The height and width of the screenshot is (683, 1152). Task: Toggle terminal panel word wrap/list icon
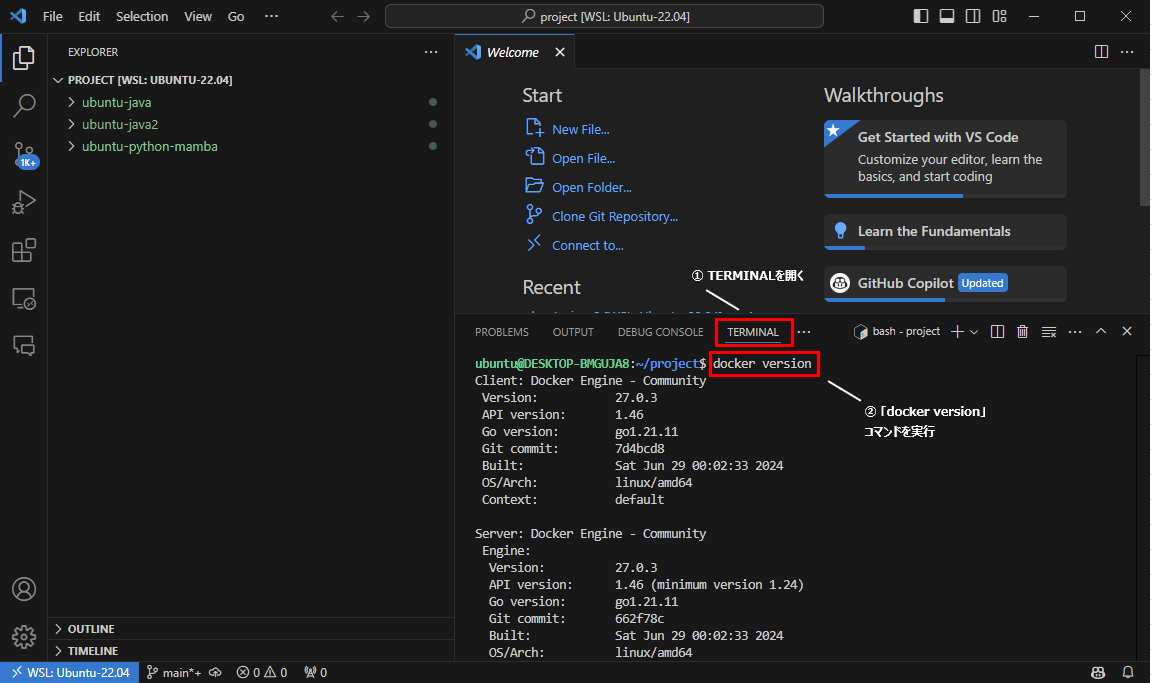coord(1049,332)
